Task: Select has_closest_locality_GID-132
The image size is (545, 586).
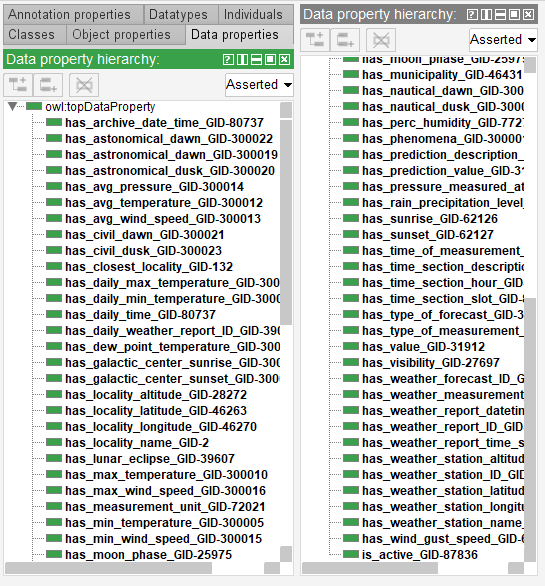Action: [149, 266]
